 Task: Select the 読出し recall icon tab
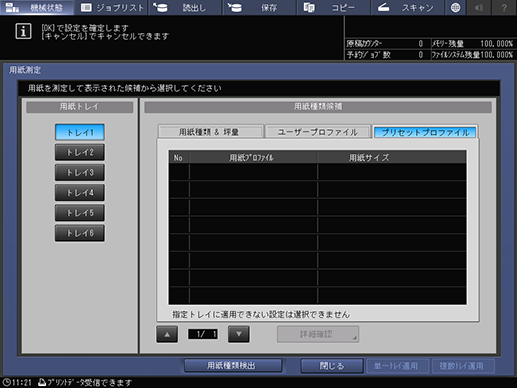pos(184,7)
